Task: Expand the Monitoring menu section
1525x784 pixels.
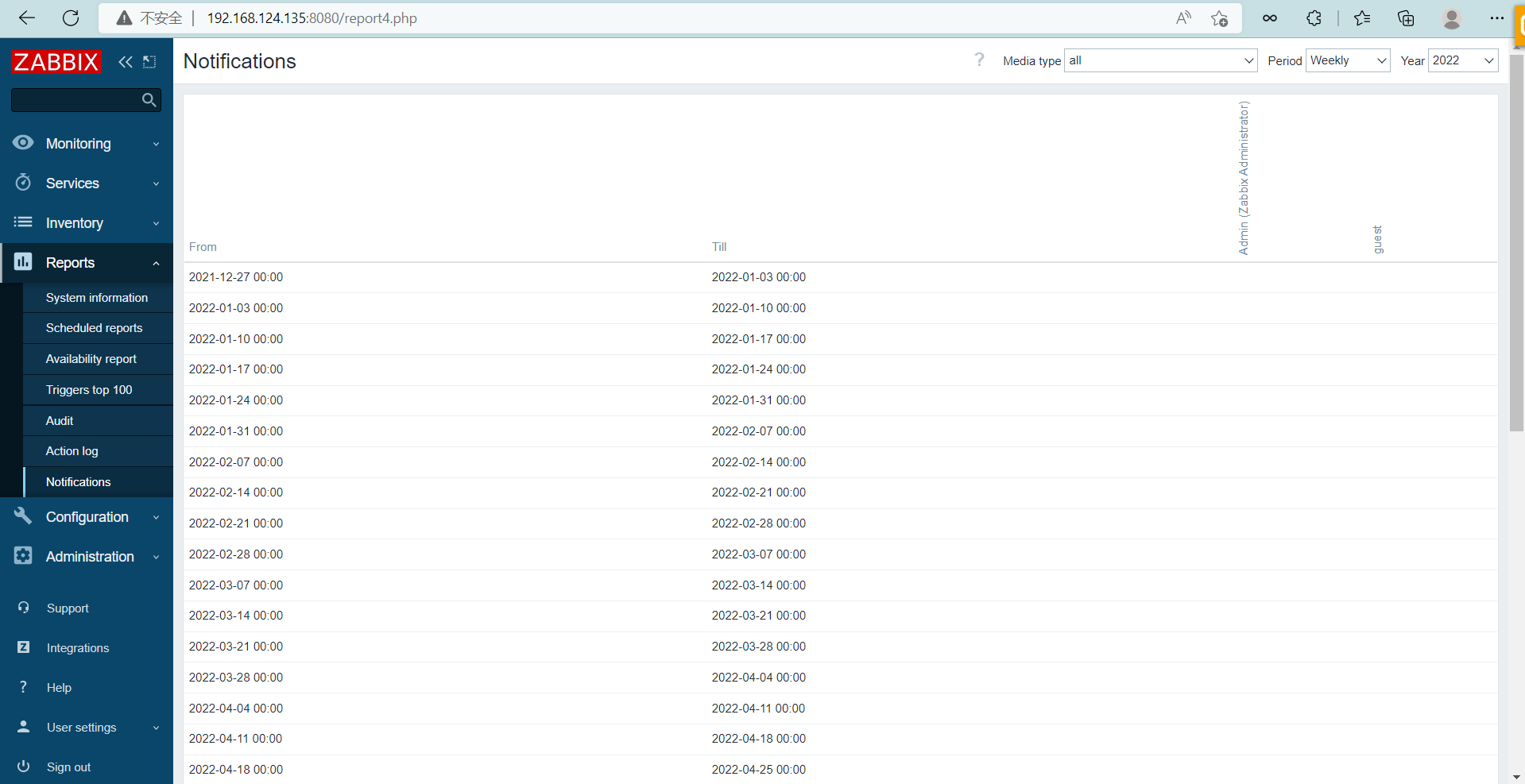Action: pos(86,144)
